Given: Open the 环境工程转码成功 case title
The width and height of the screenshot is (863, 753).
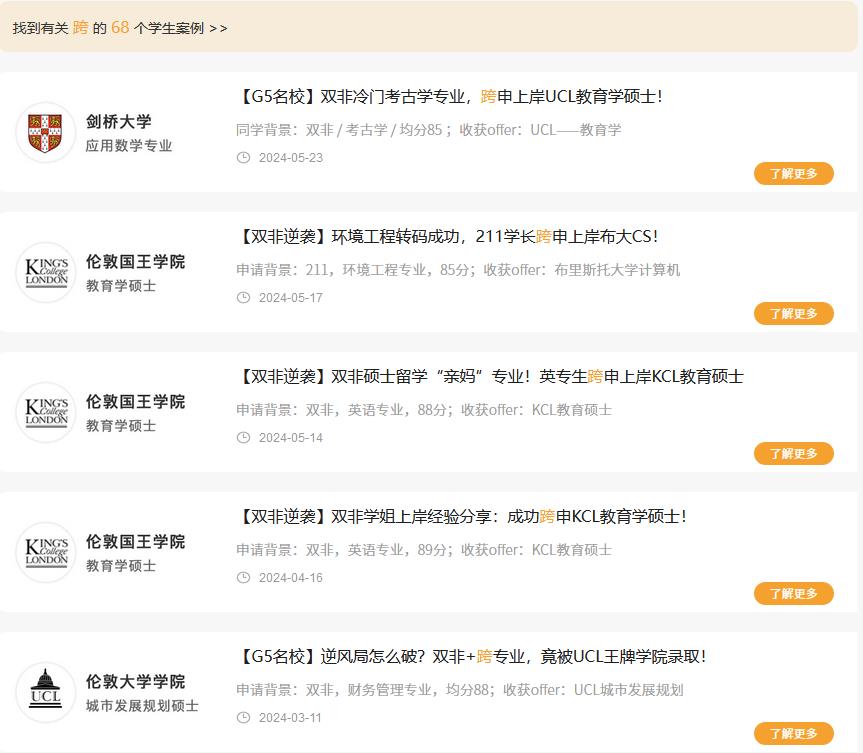Looking at the screenshot, I should tap(448, 237).
